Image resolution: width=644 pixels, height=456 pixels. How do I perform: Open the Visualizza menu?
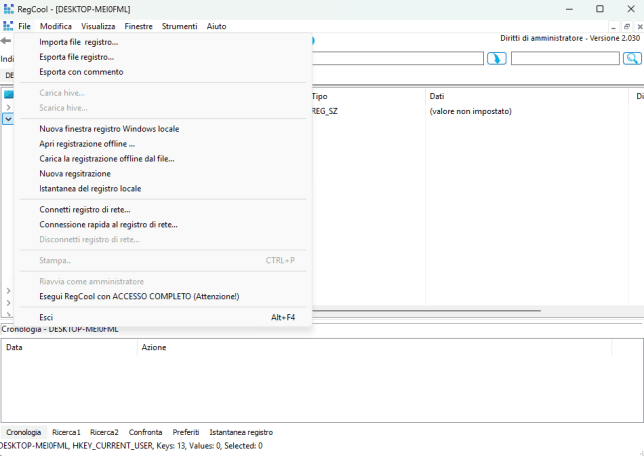(x=98, y=26)
